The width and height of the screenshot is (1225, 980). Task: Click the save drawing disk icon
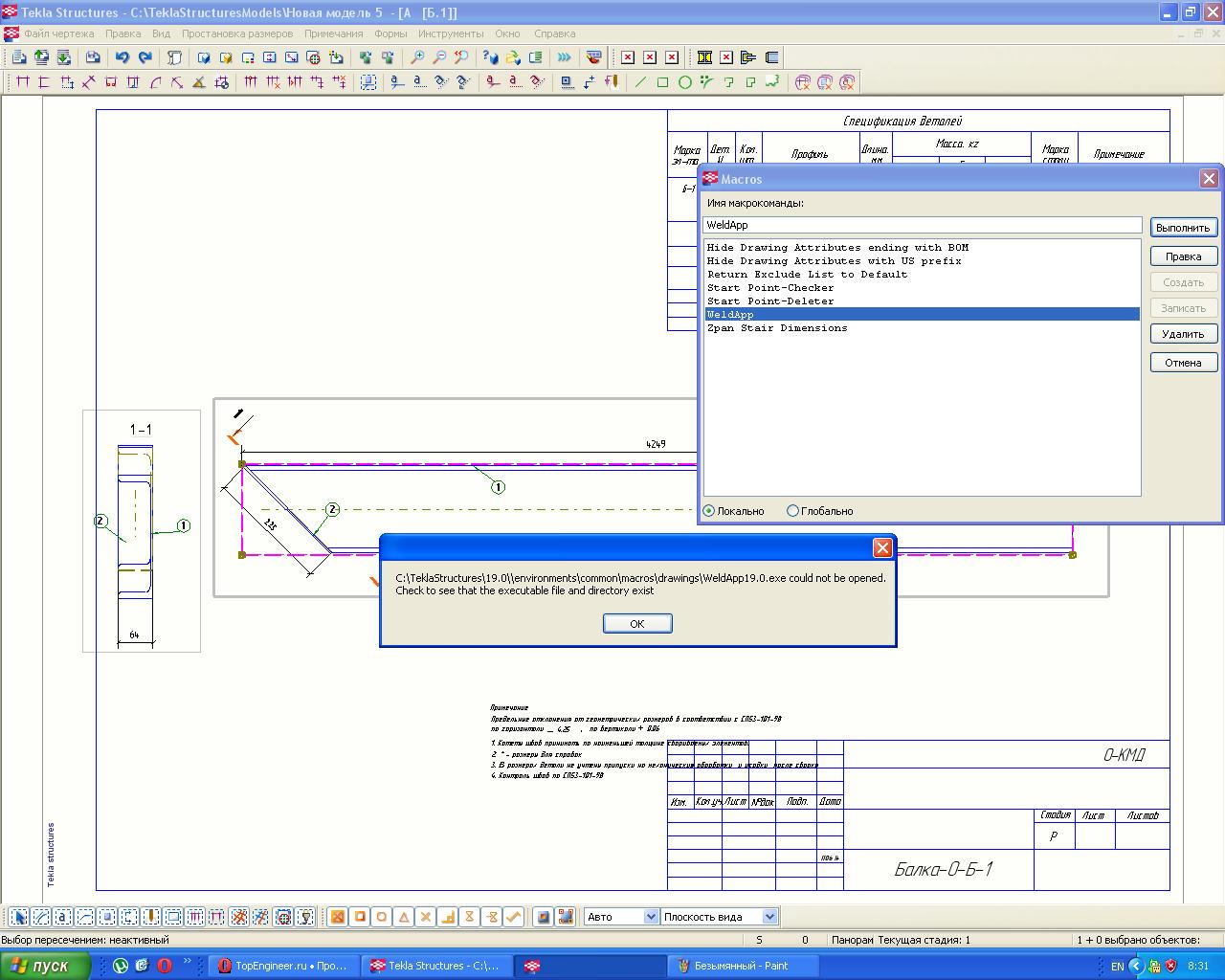pyautogui.click(x=93, y=57)
